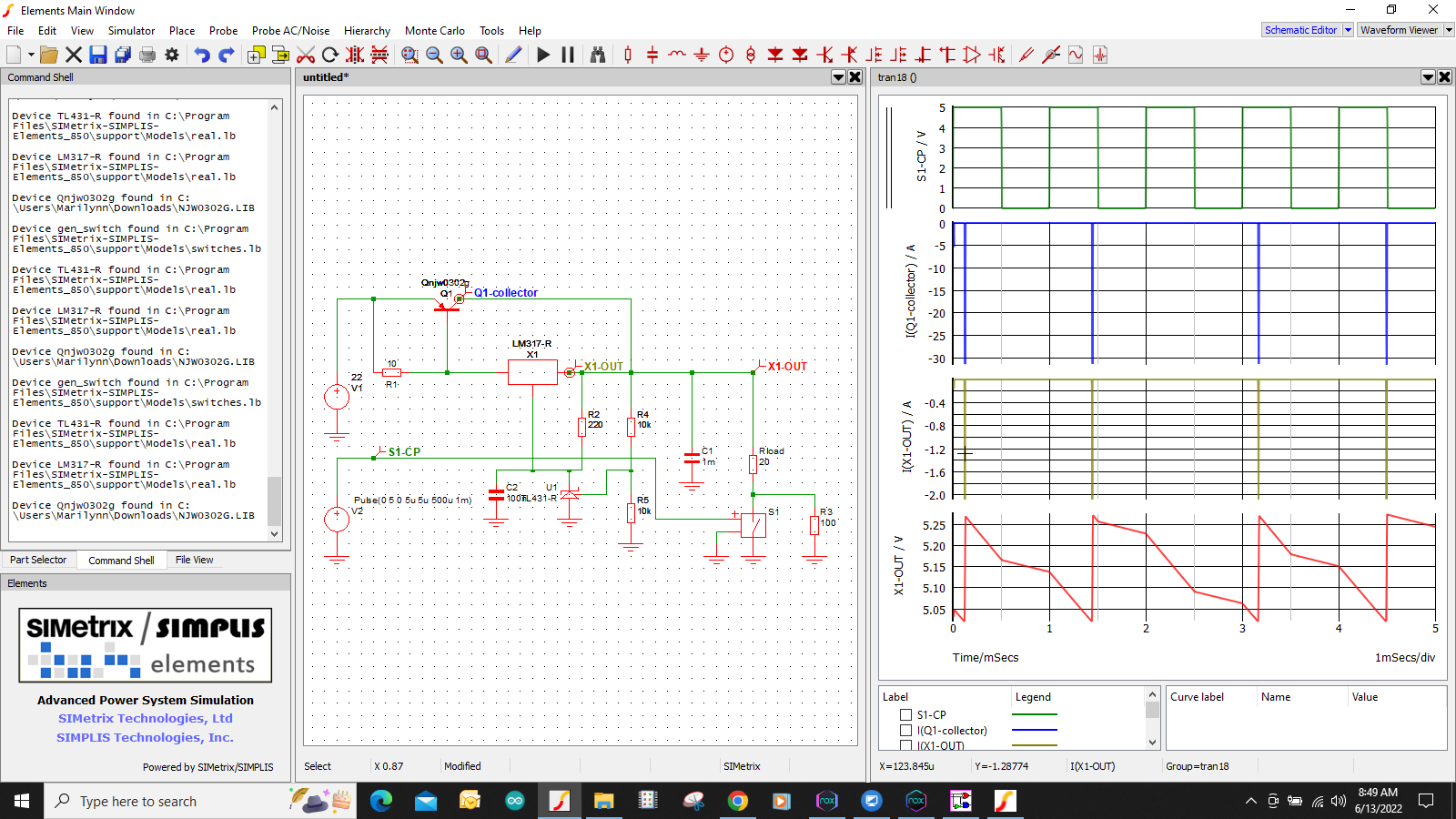This screenshot has width=1456, height=819.
Task: Undo the last schematic edit
Action: (202, 55)
